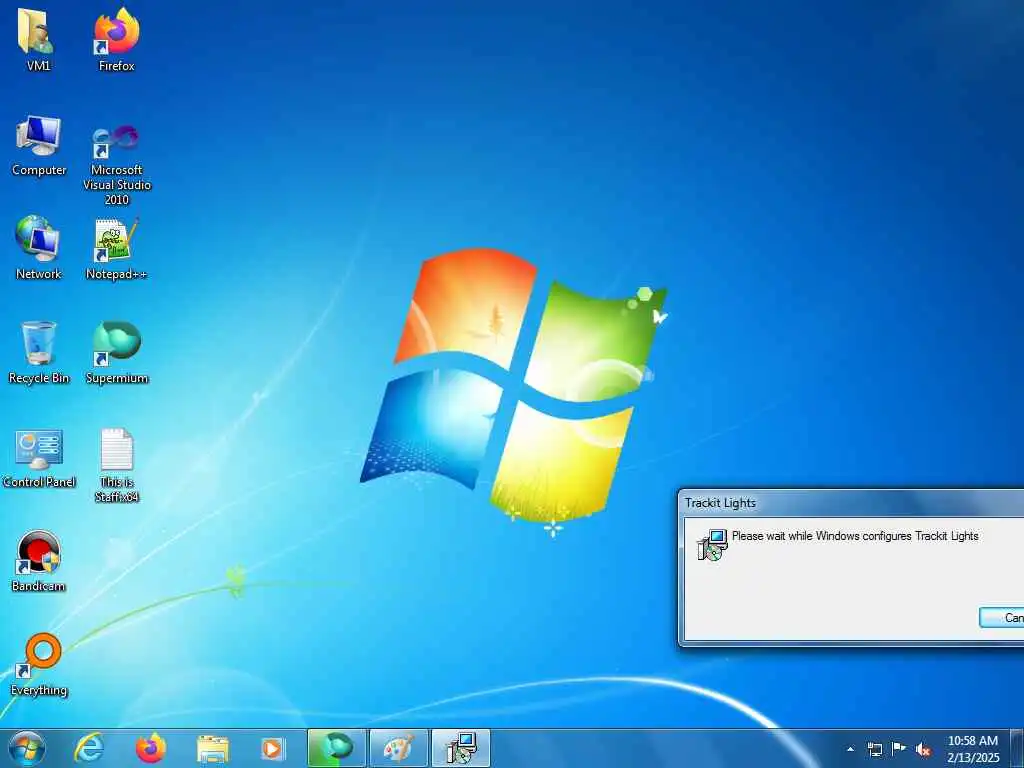This screenshot has height=768, width=1024.
Task: Open the Windows Start menu orb
Action: tap(27, 748)
